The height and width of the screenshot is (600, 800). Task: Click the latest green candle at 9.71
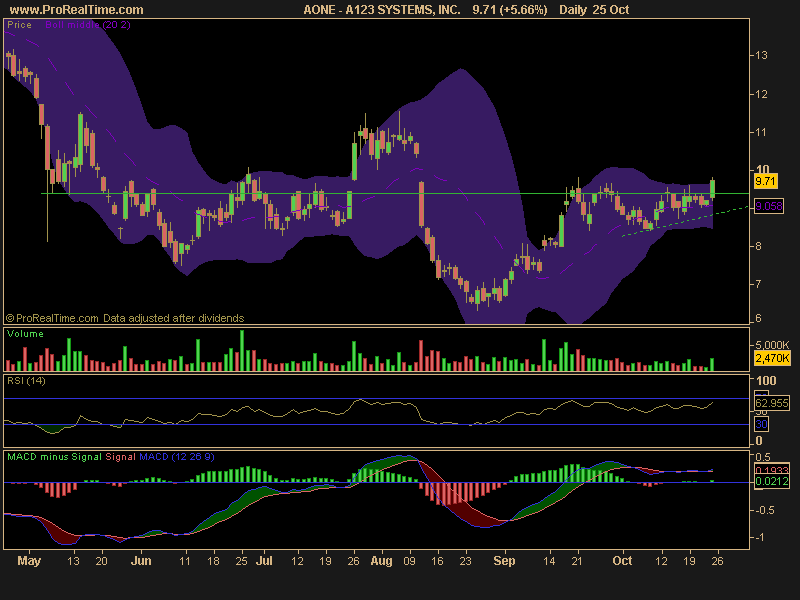click(x=712, y=189)
